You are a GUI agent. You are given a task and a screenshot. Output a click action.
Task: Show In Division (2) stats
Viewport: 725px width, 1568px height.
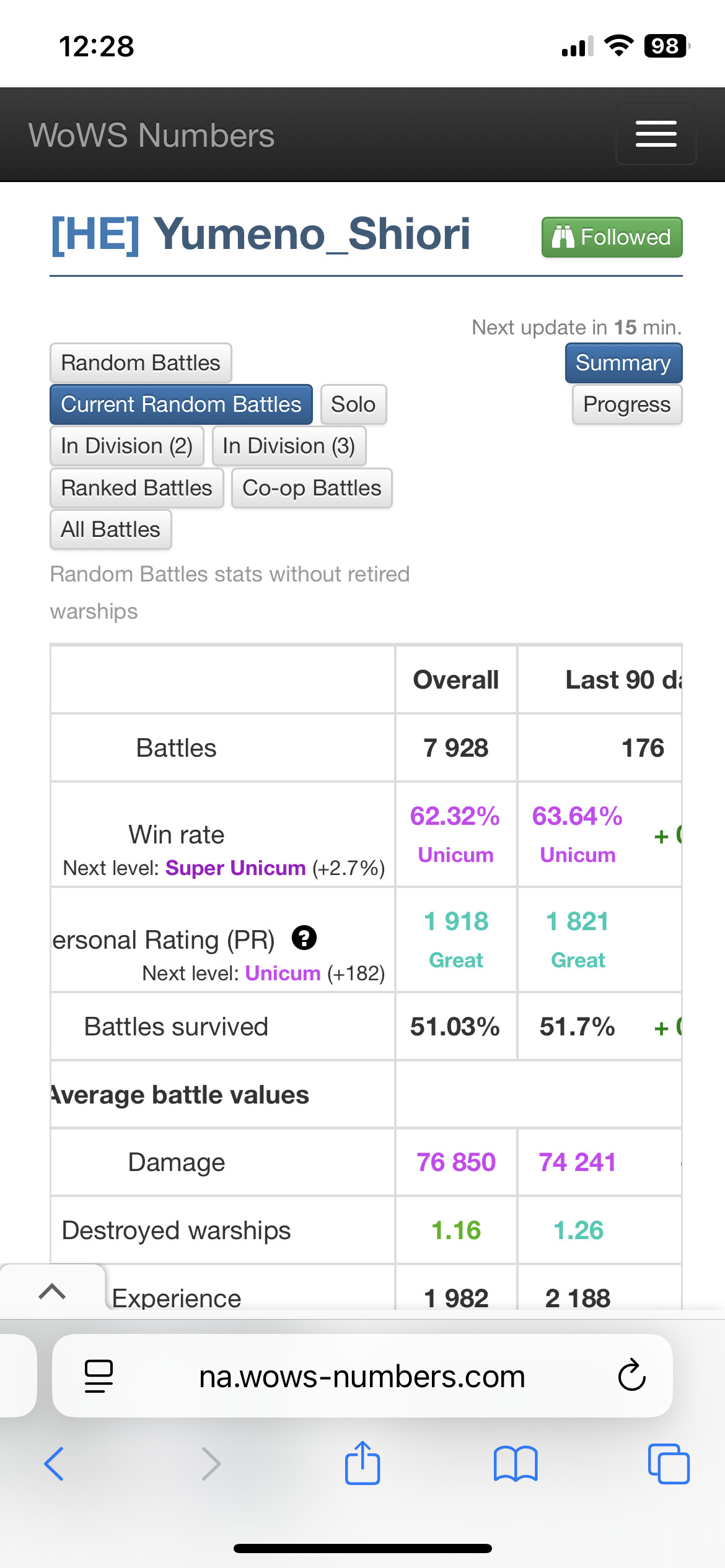click(126, 446)
